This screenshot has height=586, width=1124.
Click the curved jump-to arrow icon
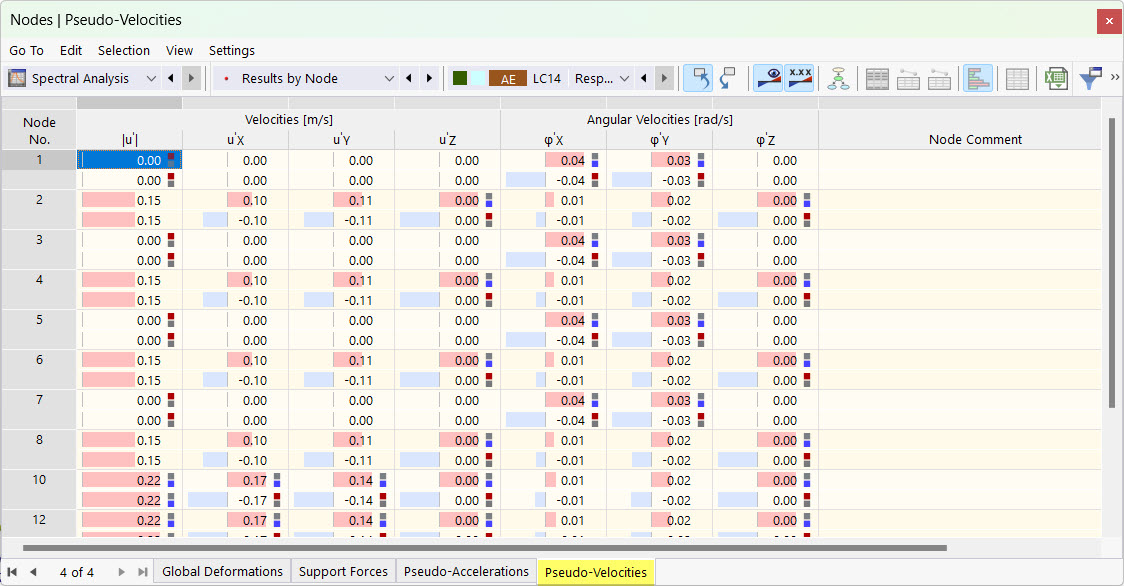(727, 77)
